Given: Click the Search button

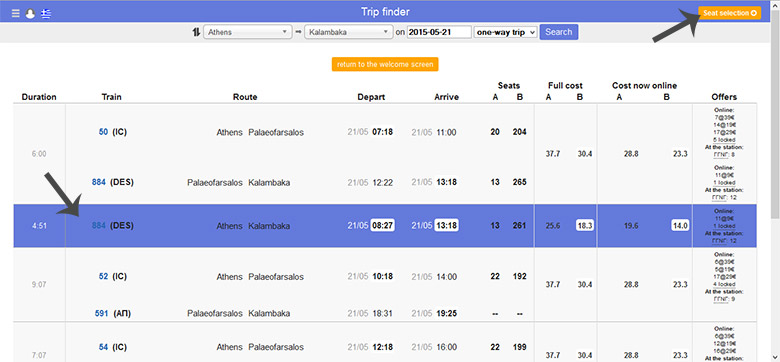Looking at the screenshot, I should pyautogui.click(x=559, y=32).
